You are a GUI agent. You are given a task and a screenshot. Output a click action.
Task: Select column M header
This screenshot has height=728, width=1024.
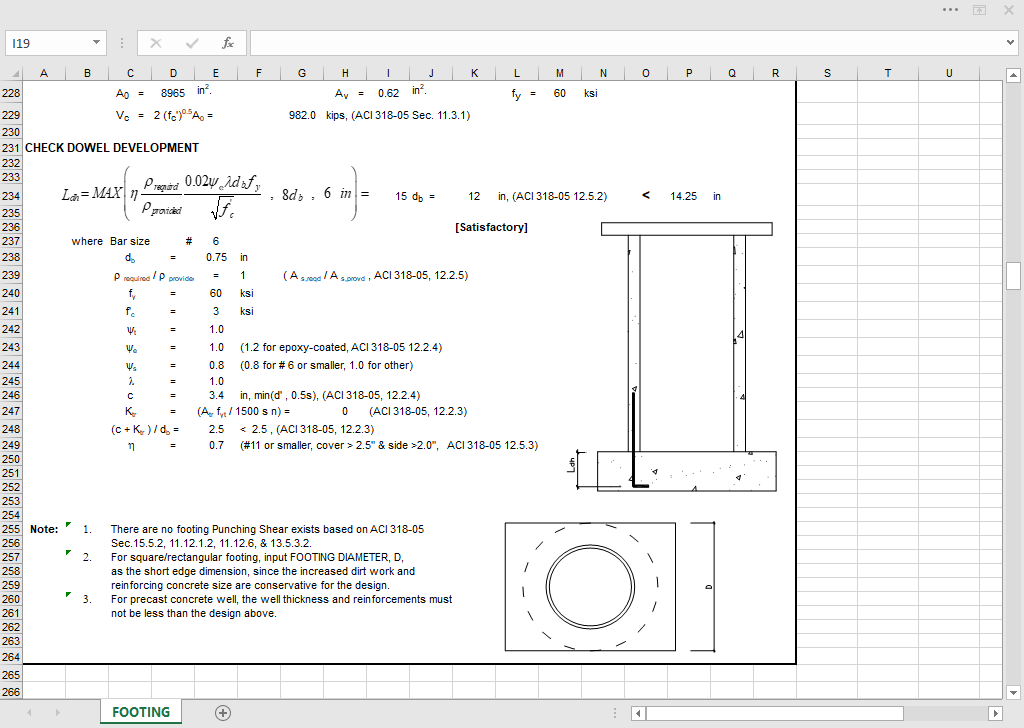tap(560, 73)
